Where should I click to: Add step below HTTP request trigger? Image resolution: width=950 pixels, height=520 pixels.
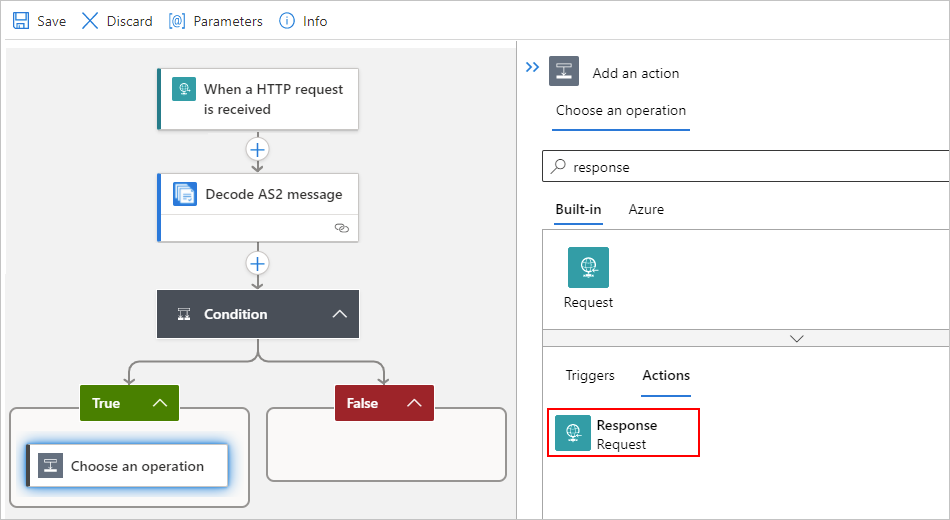coord(257,149)
